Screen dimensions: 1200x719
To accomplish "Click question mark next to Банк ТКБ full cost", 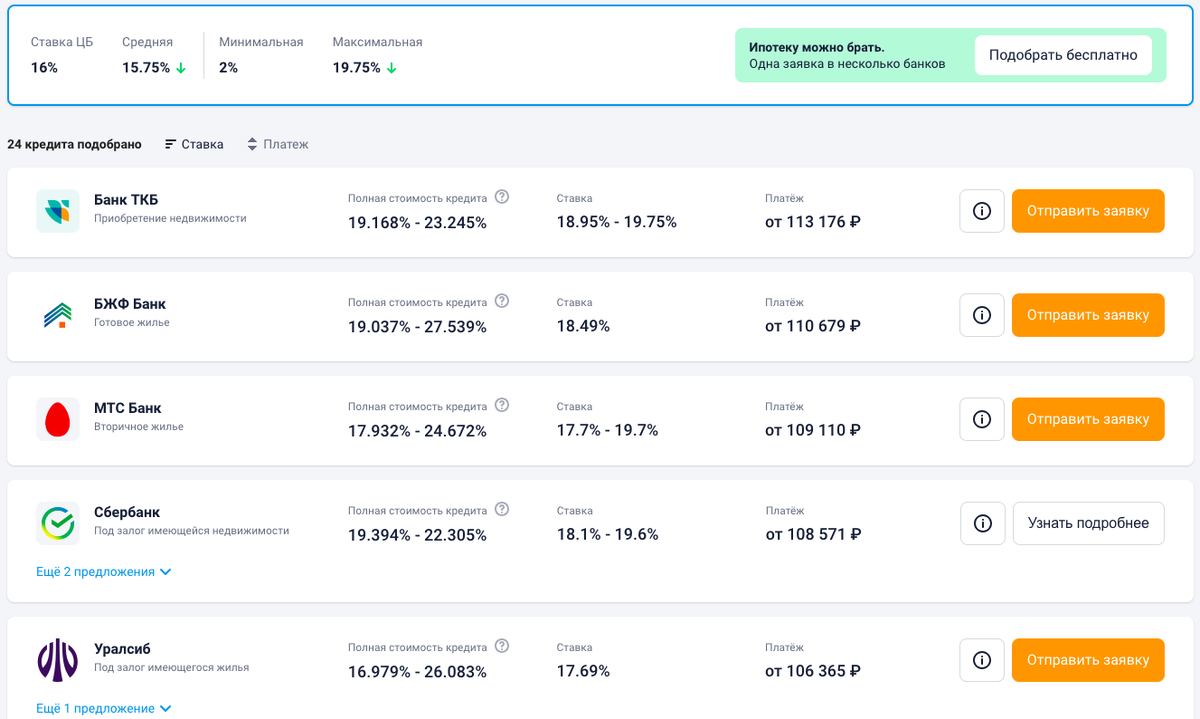I will [x=502, y=197].
